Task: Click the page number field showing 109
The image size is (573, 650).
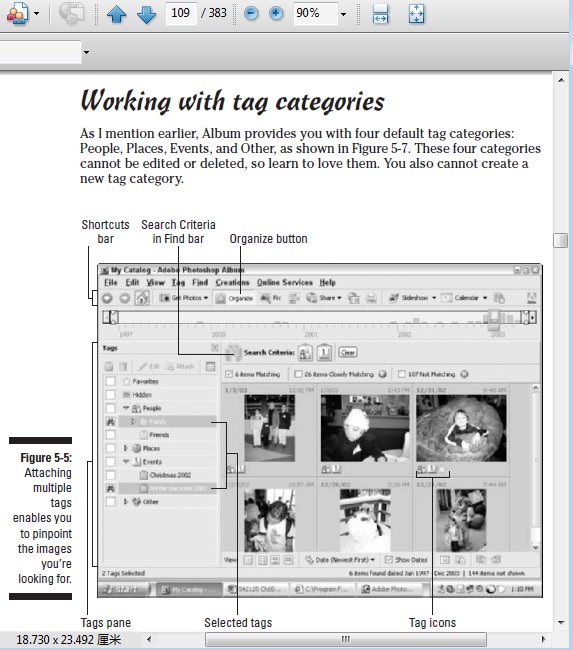Action: [x=181, y=13]
